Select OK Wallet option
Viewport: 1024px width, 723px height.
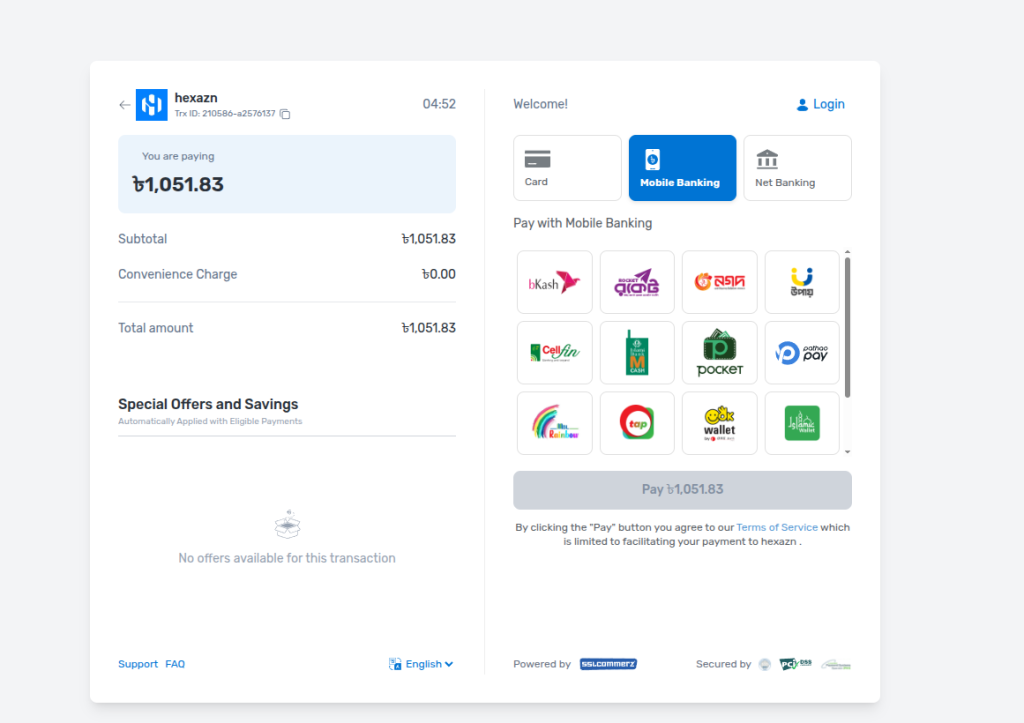[x=719, y=423]
